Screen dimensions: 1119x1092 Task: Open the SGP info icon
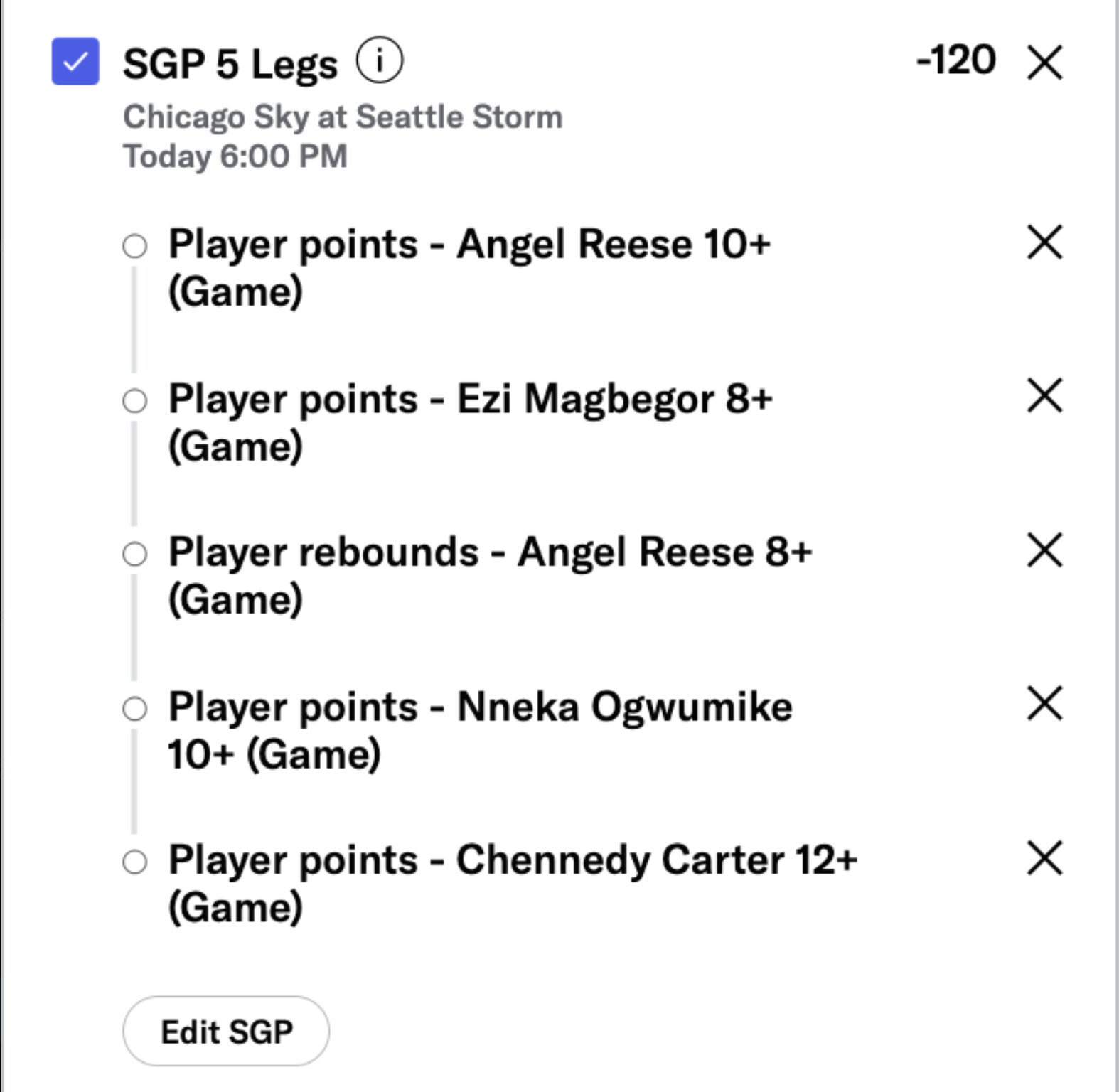[x=379, y=60]
